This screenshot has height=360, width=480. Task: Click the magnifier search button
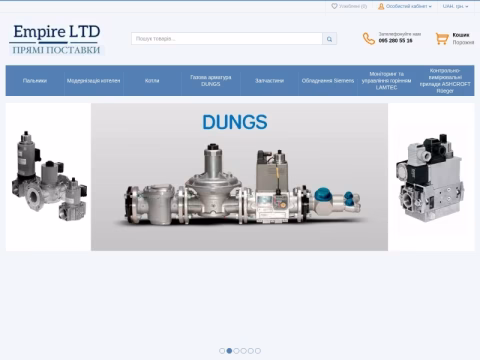pos(329,39)
